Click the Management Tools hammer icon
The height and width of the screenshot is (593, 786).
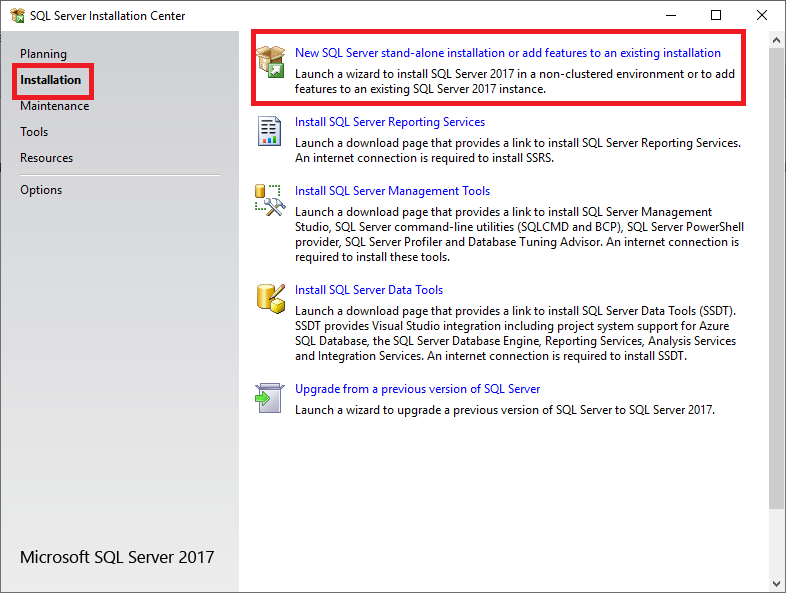(270, 200)
